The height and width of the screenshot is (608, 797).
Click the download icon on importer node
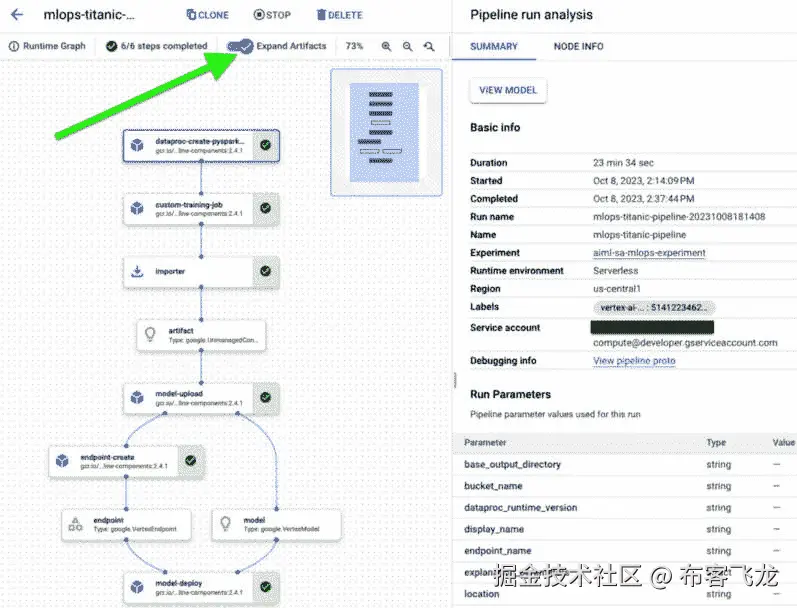pyautogui.click(x=137, y=271)
